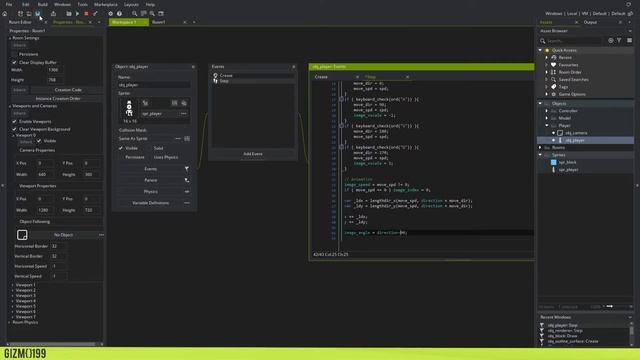Toggle obj_player Persistent checkbox
The image size is (640, 360).
pos(121,157)
